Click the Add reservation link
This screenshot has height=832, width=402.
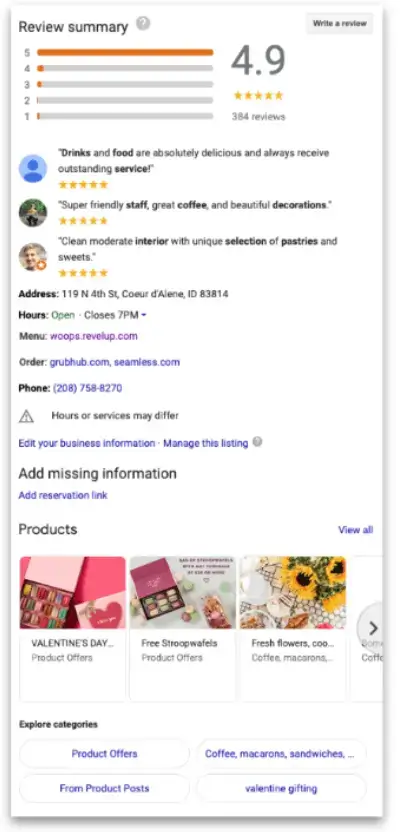[x=63, y=495]
